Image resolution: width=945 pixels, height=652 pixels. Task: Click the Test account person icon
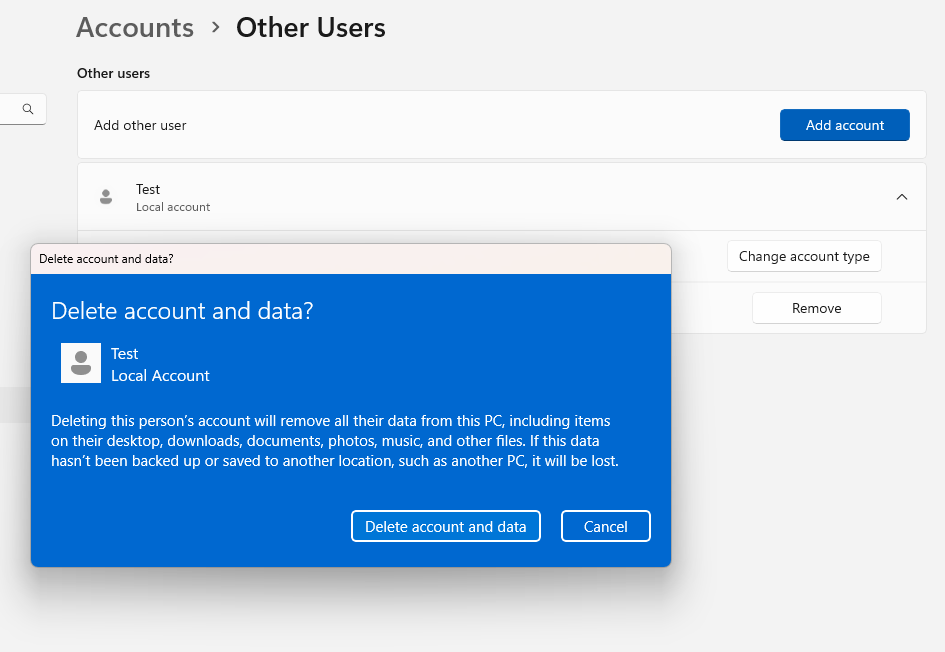pos(106,196)
